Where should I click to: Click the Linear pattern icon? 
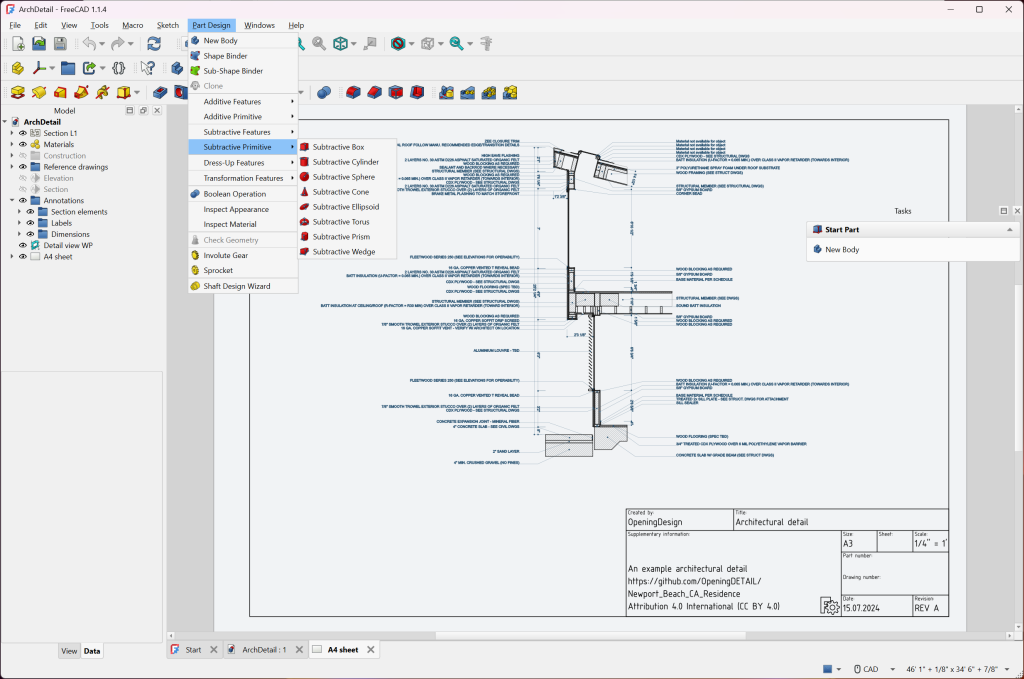468,93
